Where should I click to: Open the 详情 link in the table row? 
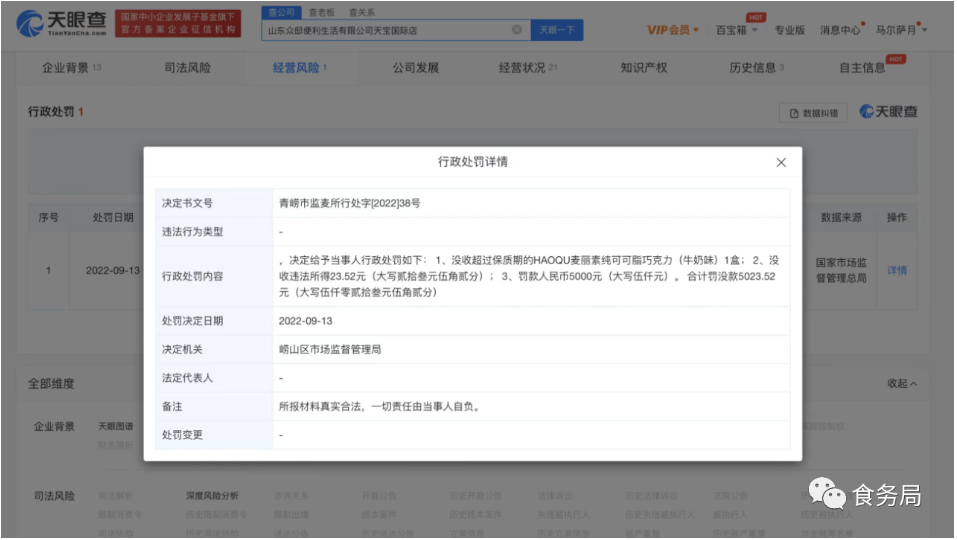[x=896, y=271]
